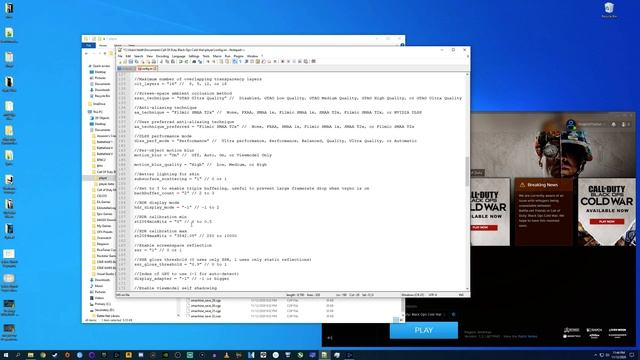Select Music in Explorer navigation pane
Viewport: 640px width, 360px height.
point(98,286)
